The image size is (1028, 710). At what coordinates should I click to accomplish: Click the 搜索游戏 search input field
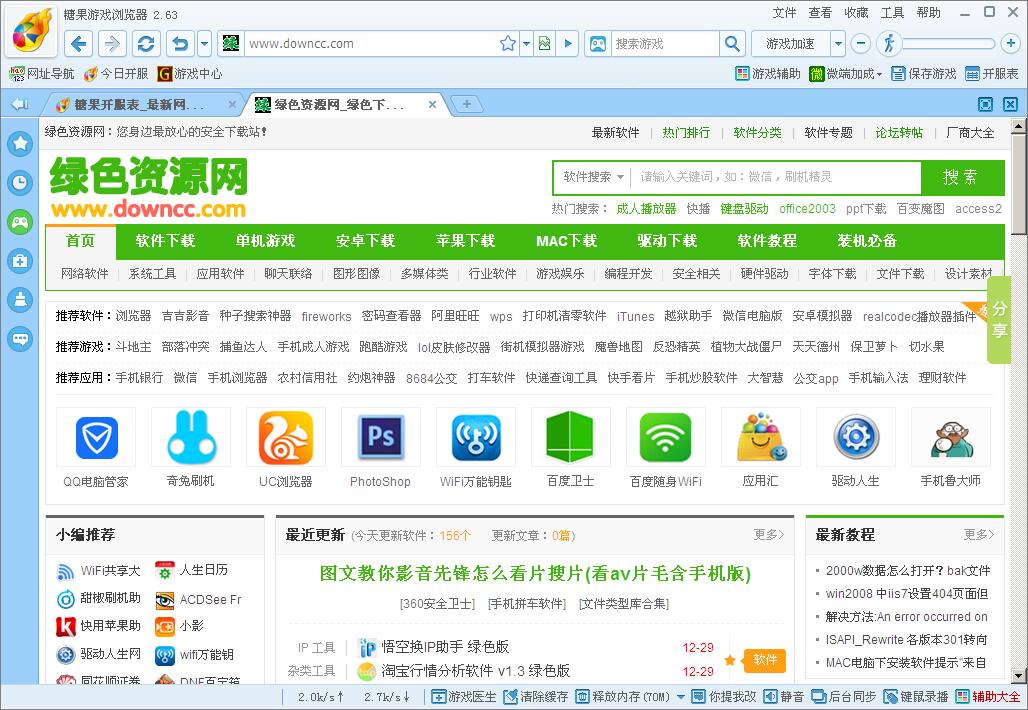click(665, 43)
